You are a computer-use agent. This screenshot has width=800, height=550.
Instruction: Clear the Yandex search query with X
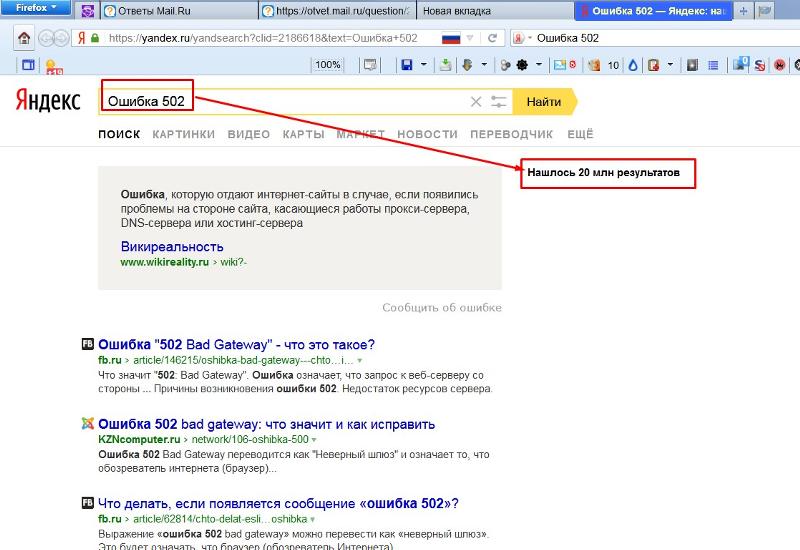476,102
